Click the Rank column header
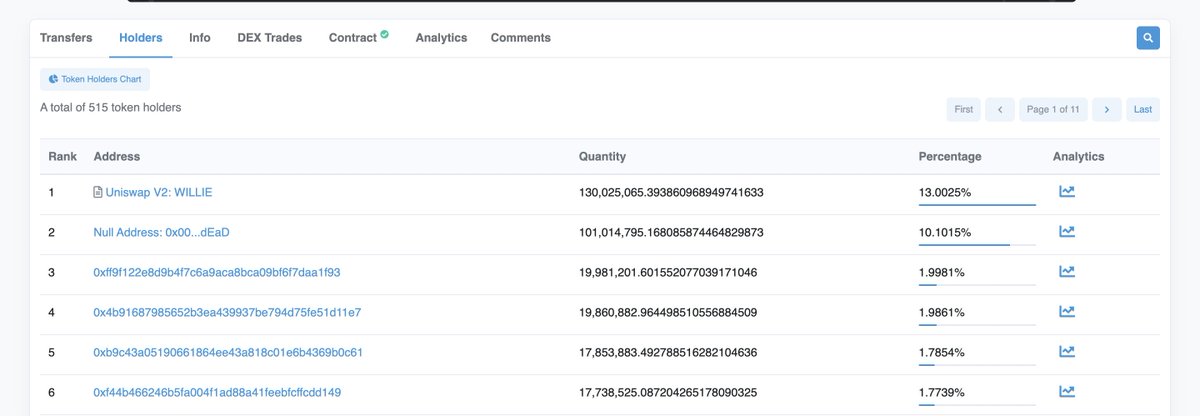 (63, 157)
